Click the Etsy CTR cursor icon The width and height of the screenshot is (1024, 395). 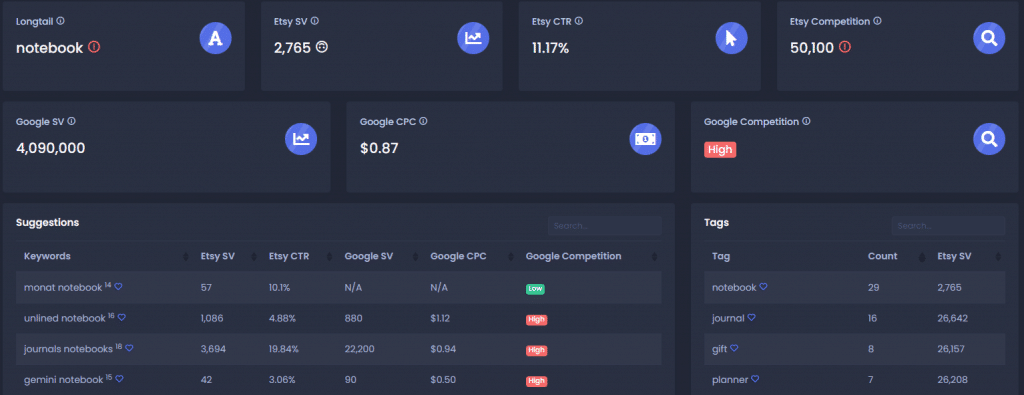pyautogui.click(x=731, y=38)
